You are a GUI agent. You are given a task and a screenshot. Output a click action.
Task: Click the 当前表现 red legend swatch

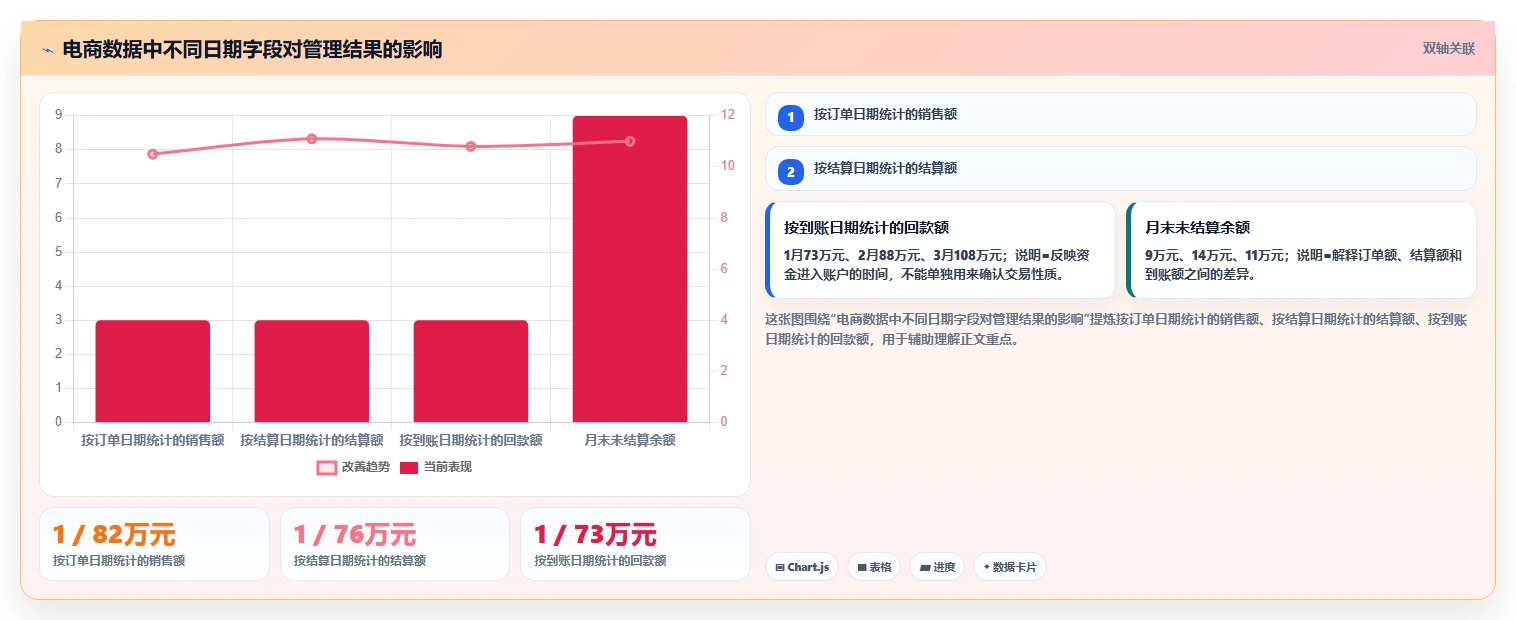tap(409, 467)
